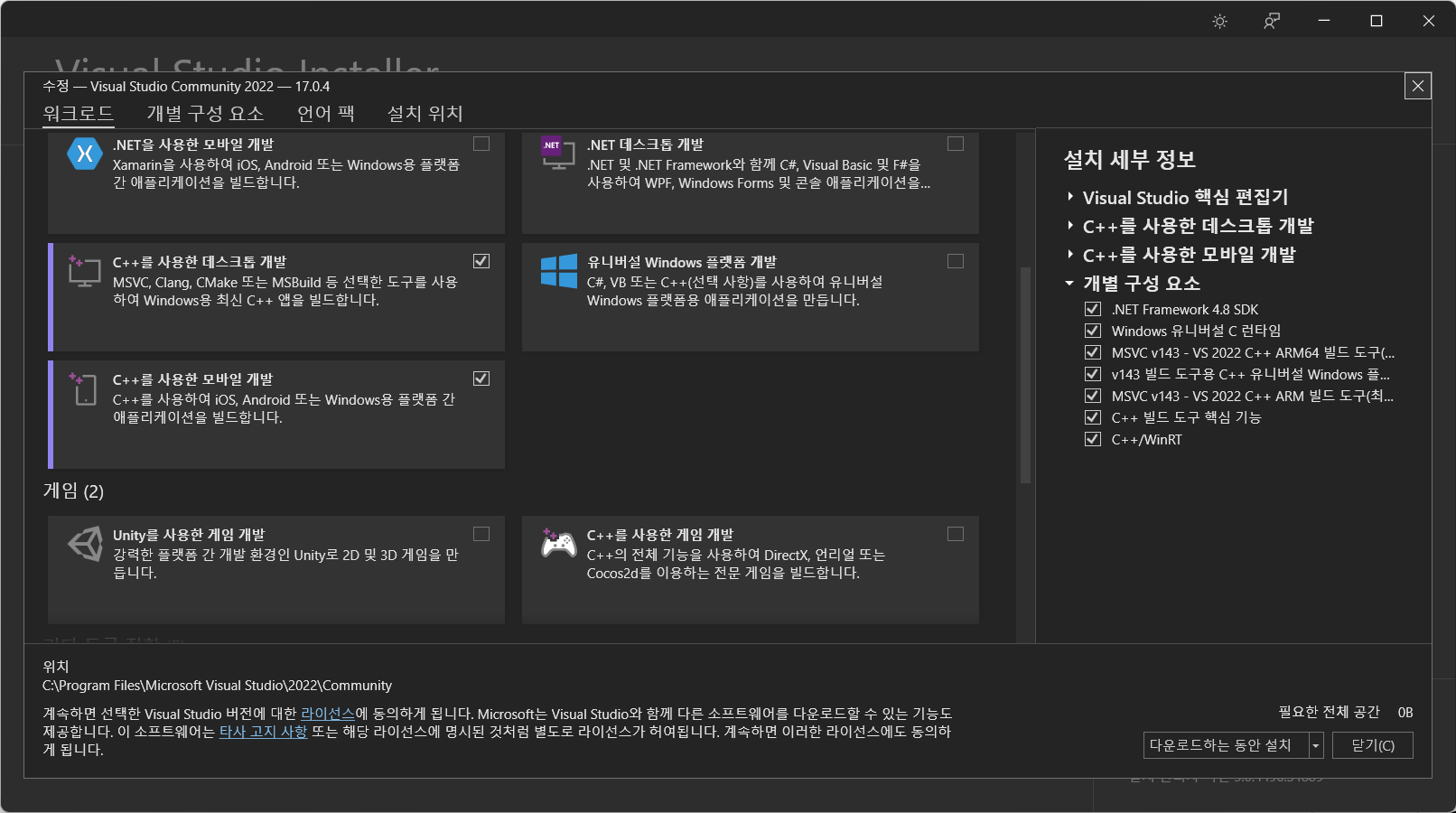Switch to the 설치 위치 tab
This screenshot has width=1456, height=813.
click(x=425, y=114)
